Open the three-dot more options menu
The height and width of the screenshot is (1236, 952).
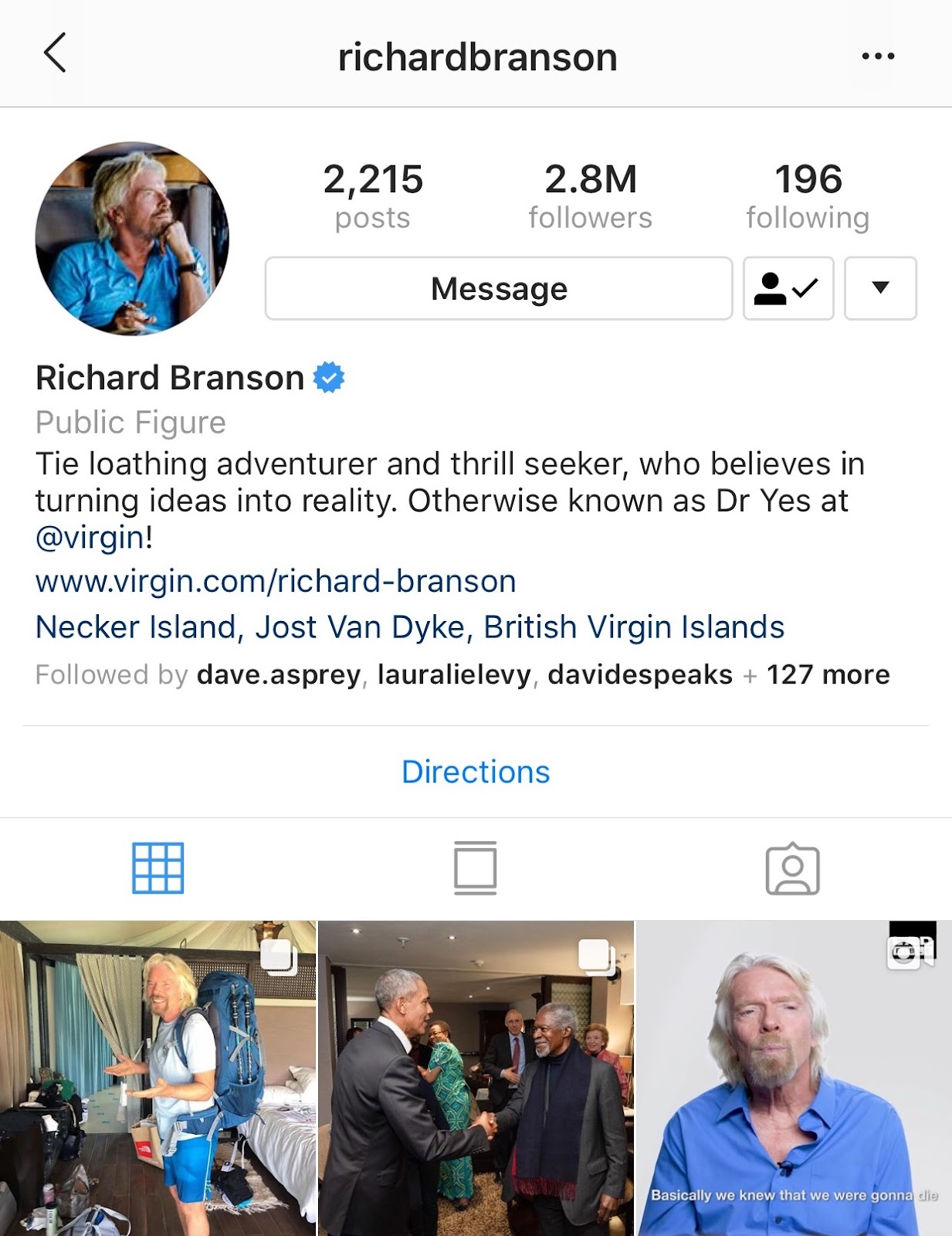[x=878, y=56]
